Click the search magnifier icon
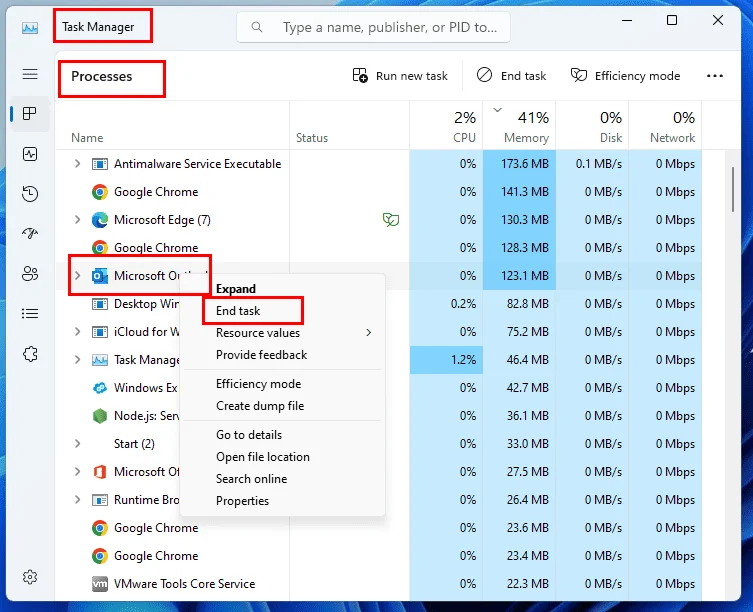This screenshot has height=612, width=753. click(257, 27)
